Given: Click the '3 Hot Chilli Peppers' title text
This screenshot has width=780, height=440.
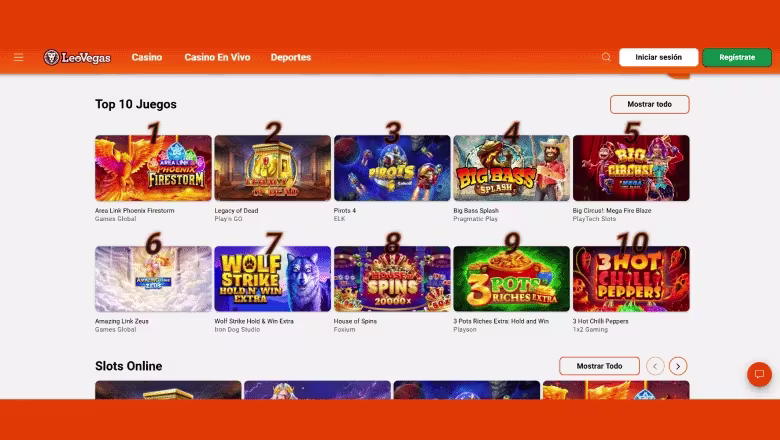Looking at the screenshot, I should tap(600, 321).
